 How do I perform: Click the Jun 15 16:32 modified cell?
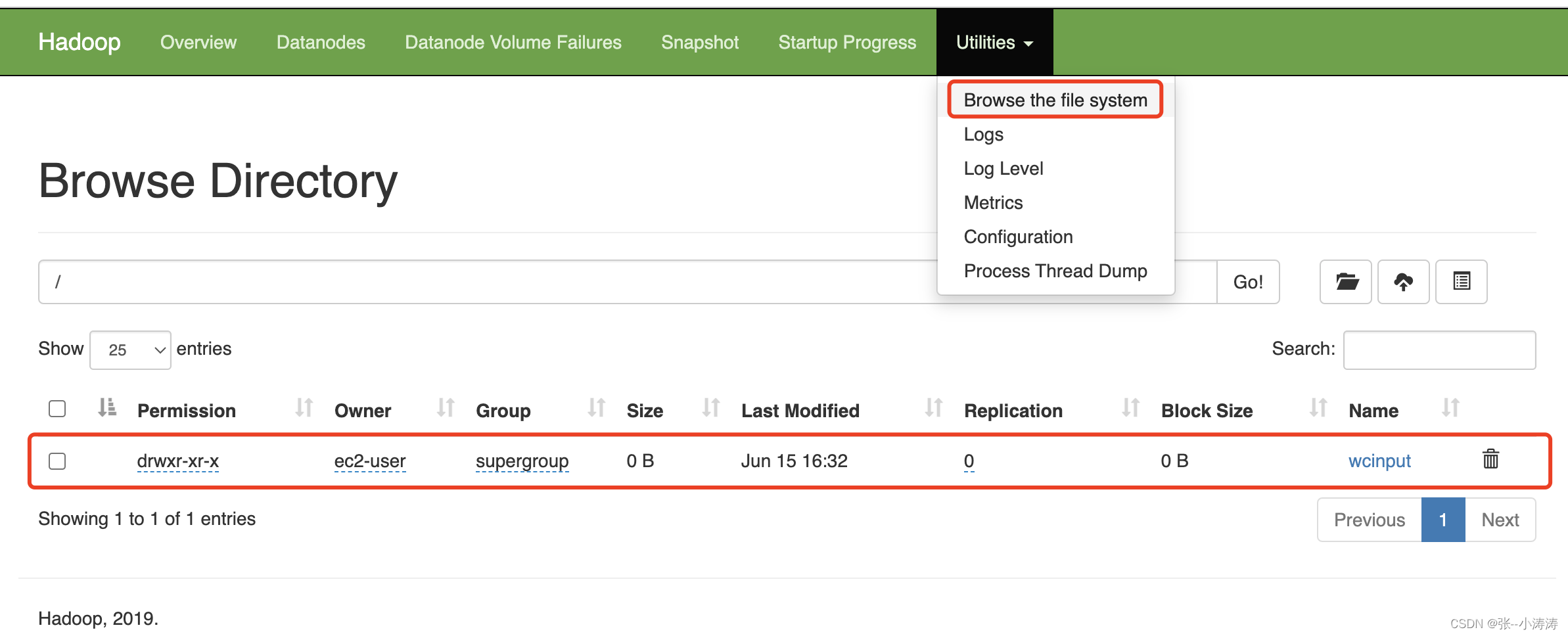(794, 461)
